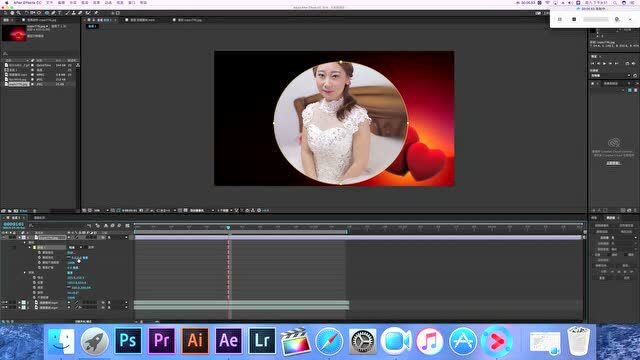
Task: Open the 编辑 (Edit) menu
Action: 61,3
